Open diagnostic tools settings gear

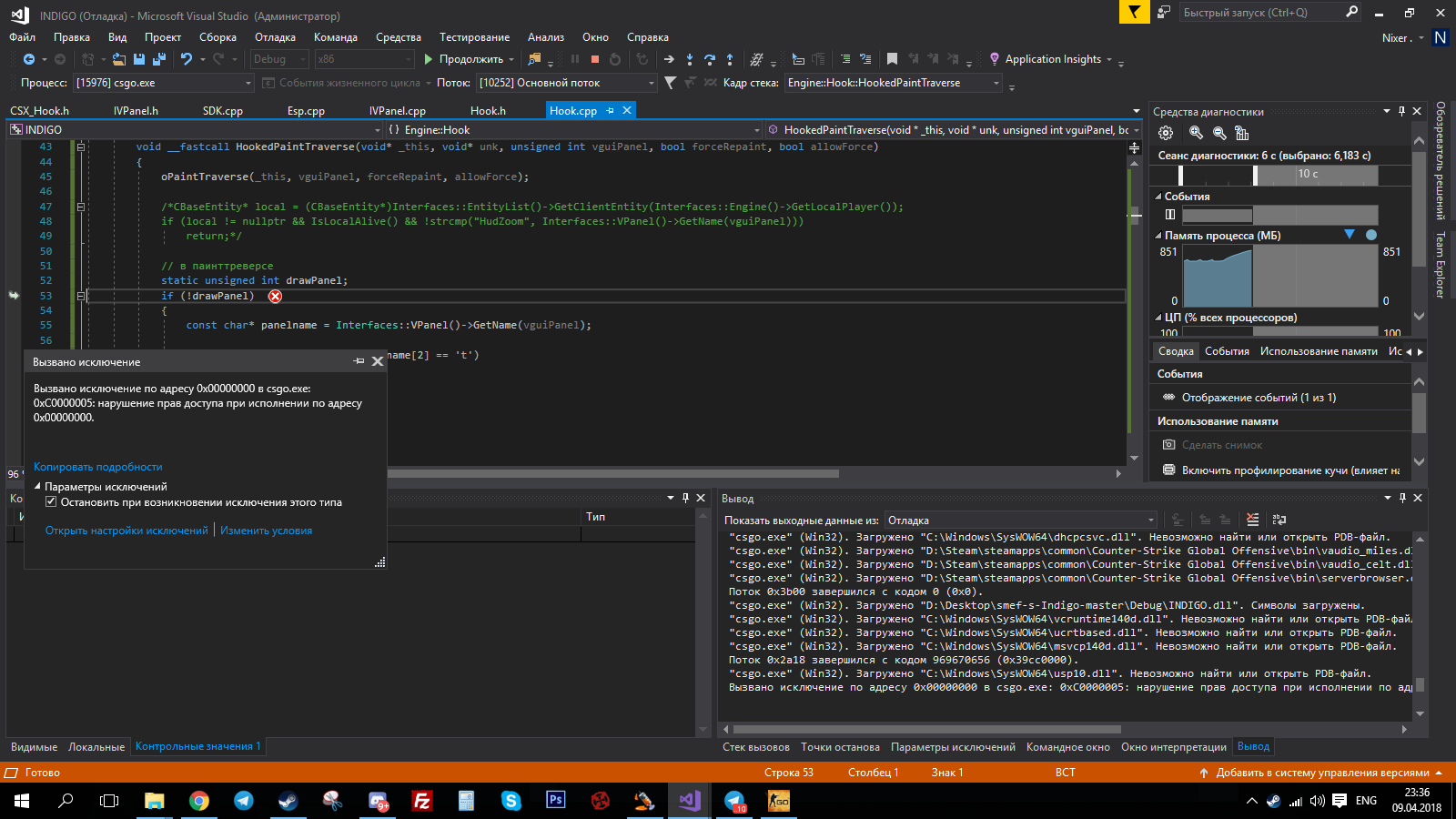1166,133
